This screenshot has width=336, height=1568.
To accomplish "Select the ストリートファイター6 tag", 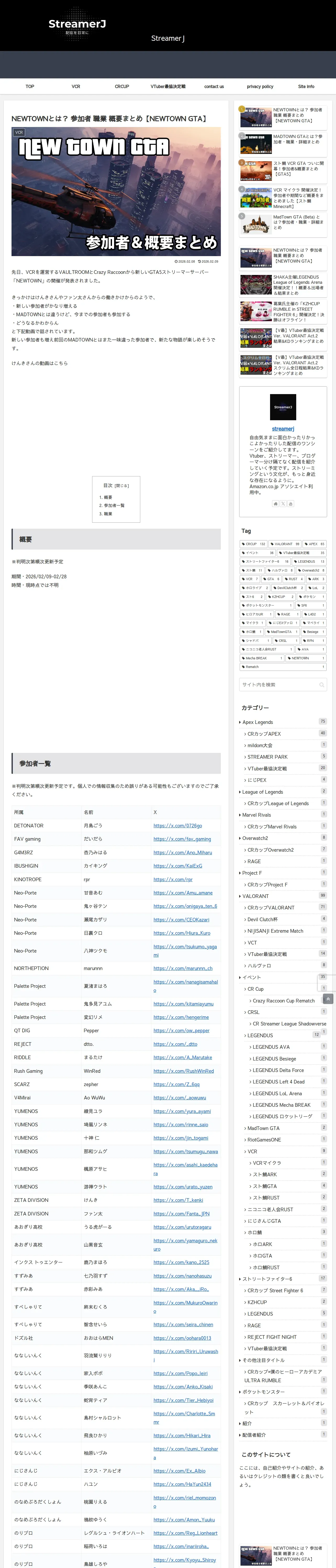I will click(265, 562).
